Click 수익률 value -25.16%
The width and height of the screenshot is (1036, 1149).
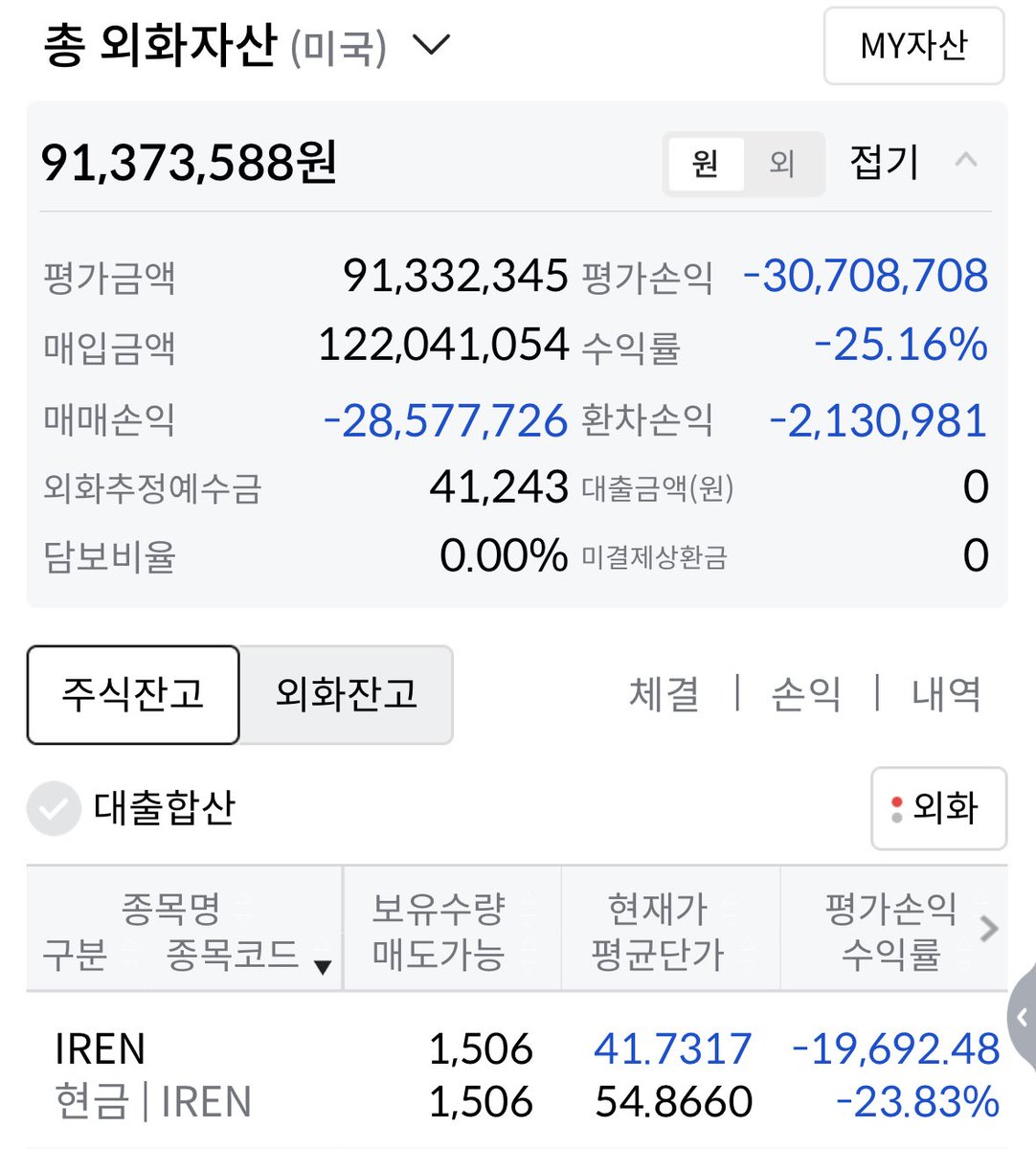point(901,345)
